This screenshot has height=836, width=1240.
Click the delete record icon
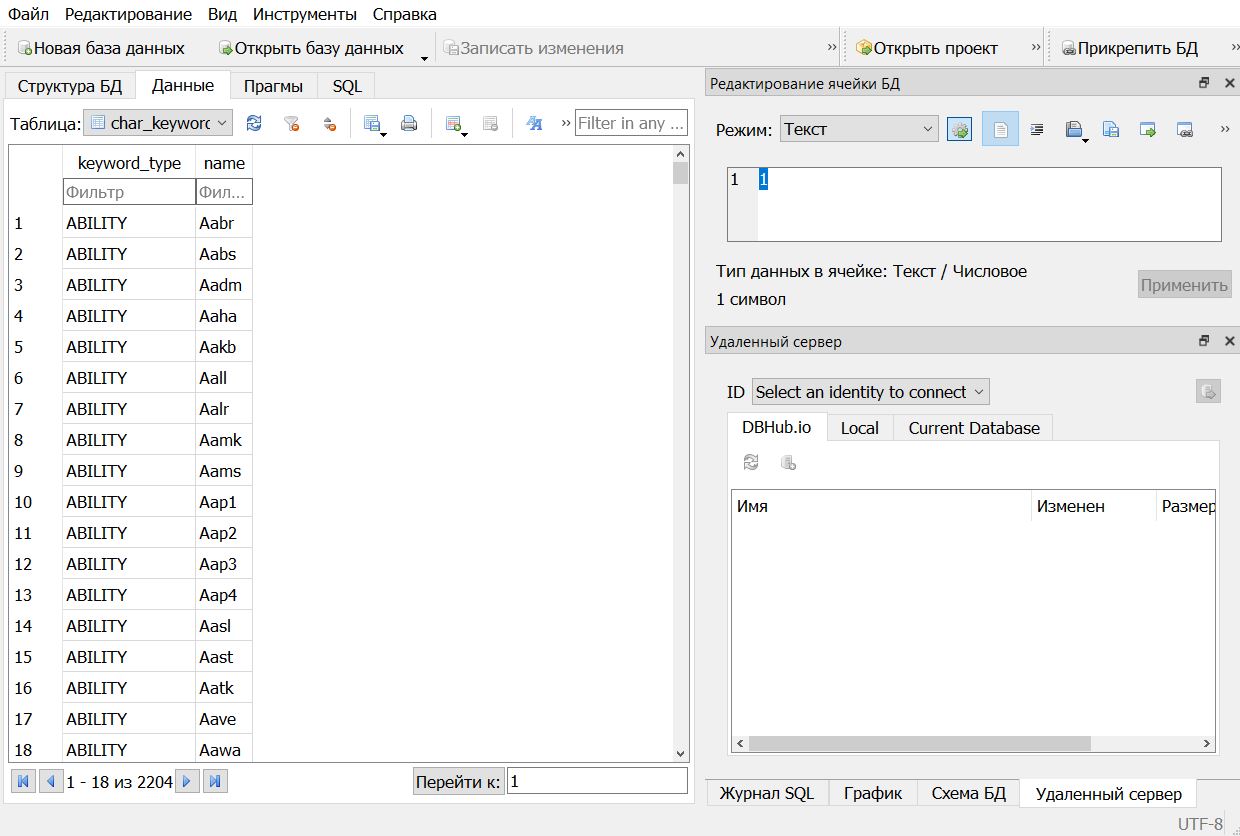[x=490, y=124]
